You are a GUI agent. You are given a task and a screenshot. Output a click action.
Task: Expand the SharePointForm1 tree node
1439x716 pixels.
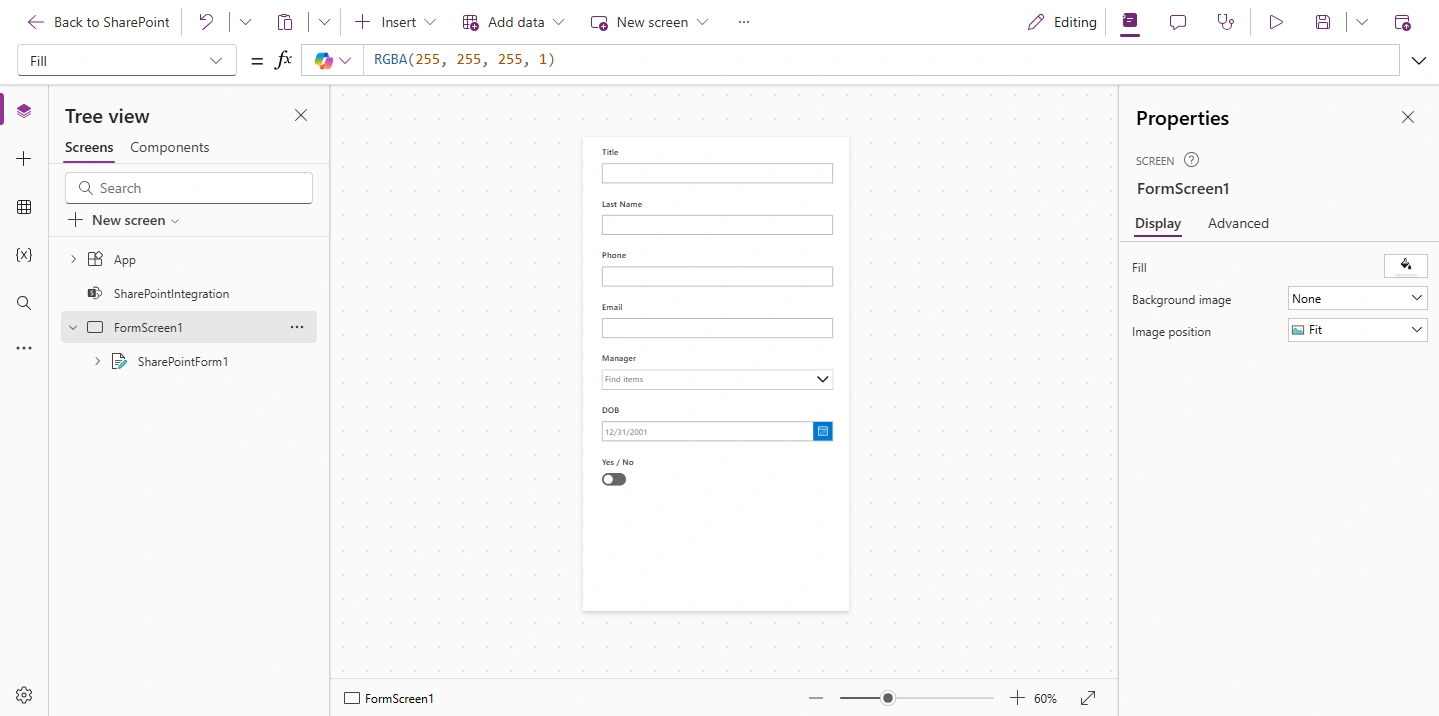[x=97, y=361]
